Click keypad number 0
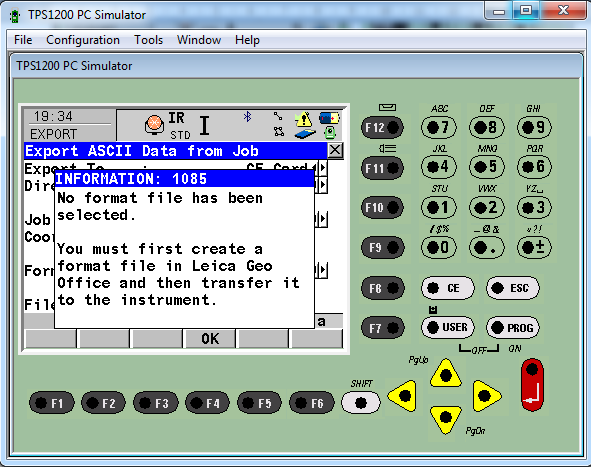The image size is (591, 467). (439, 248)
